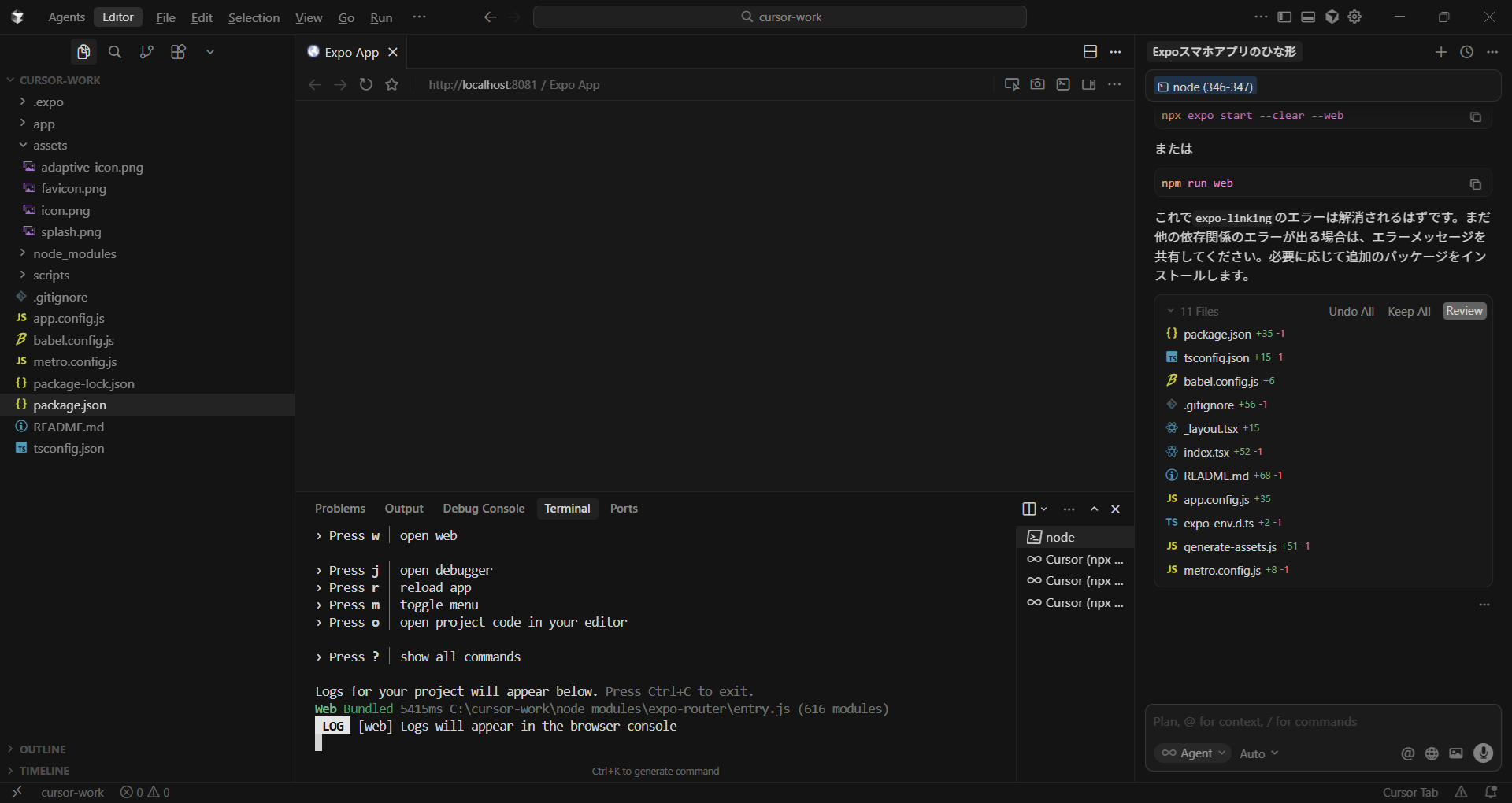Open the Selection menu
Viewport: 1512px width, 803px height.
[x=254, y=17]
